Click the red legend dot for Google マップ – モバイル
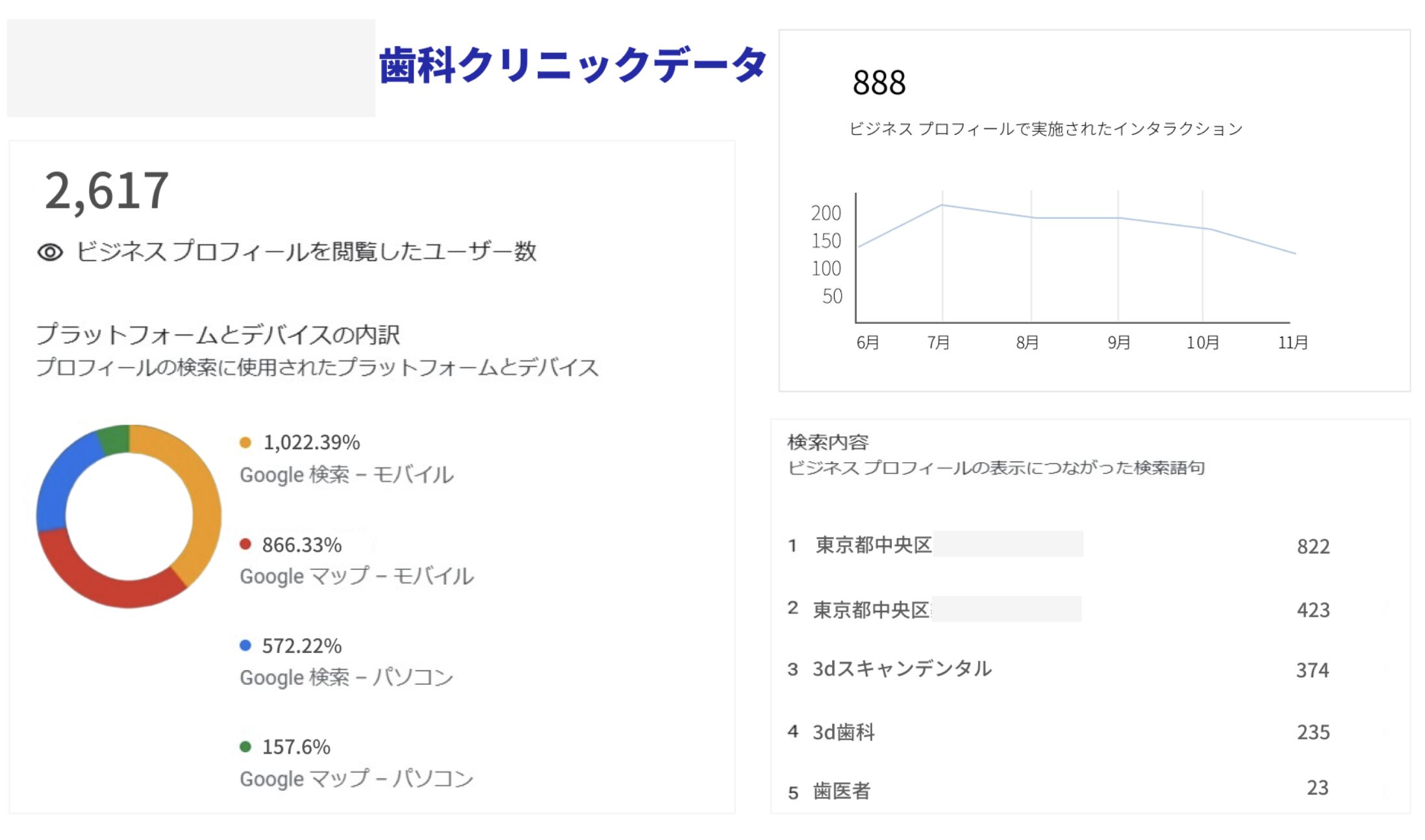The image size is (1425, 840). 246,544
